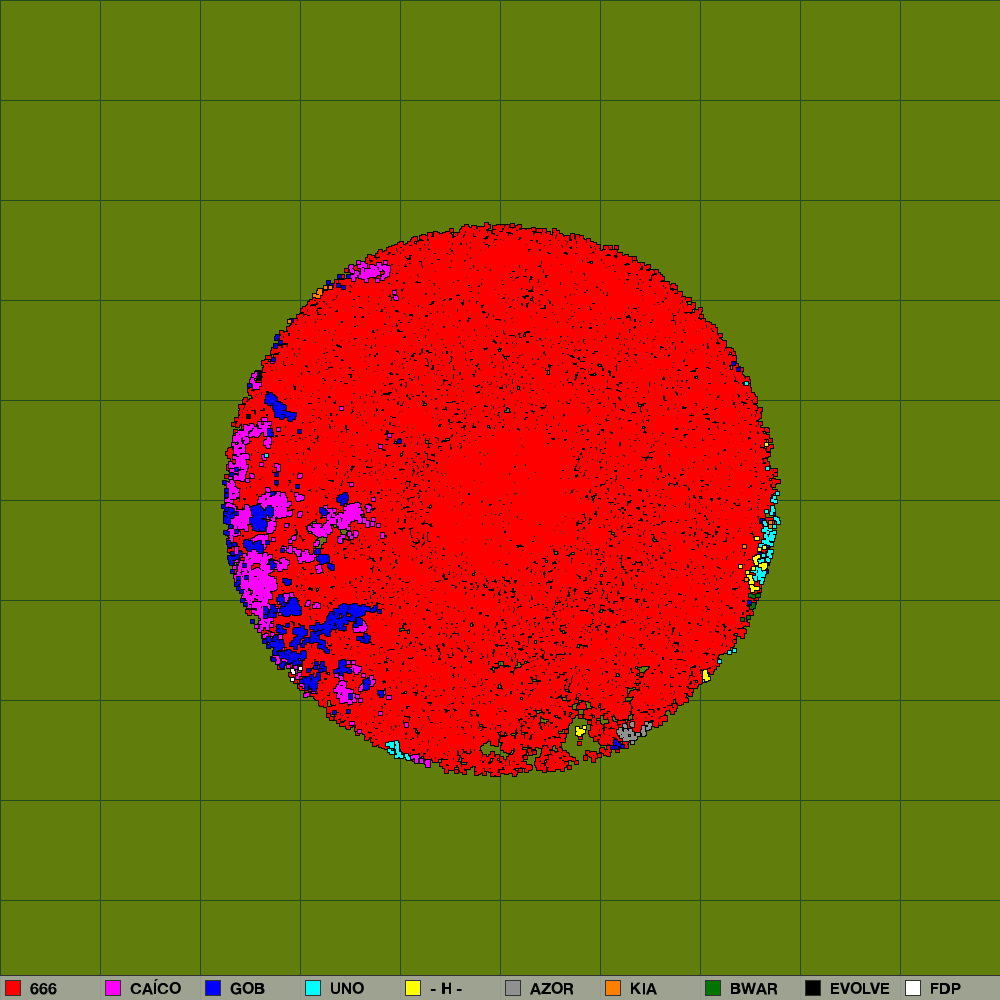
Task: Select the EVOLVE legend label
Action: [860, 989]
